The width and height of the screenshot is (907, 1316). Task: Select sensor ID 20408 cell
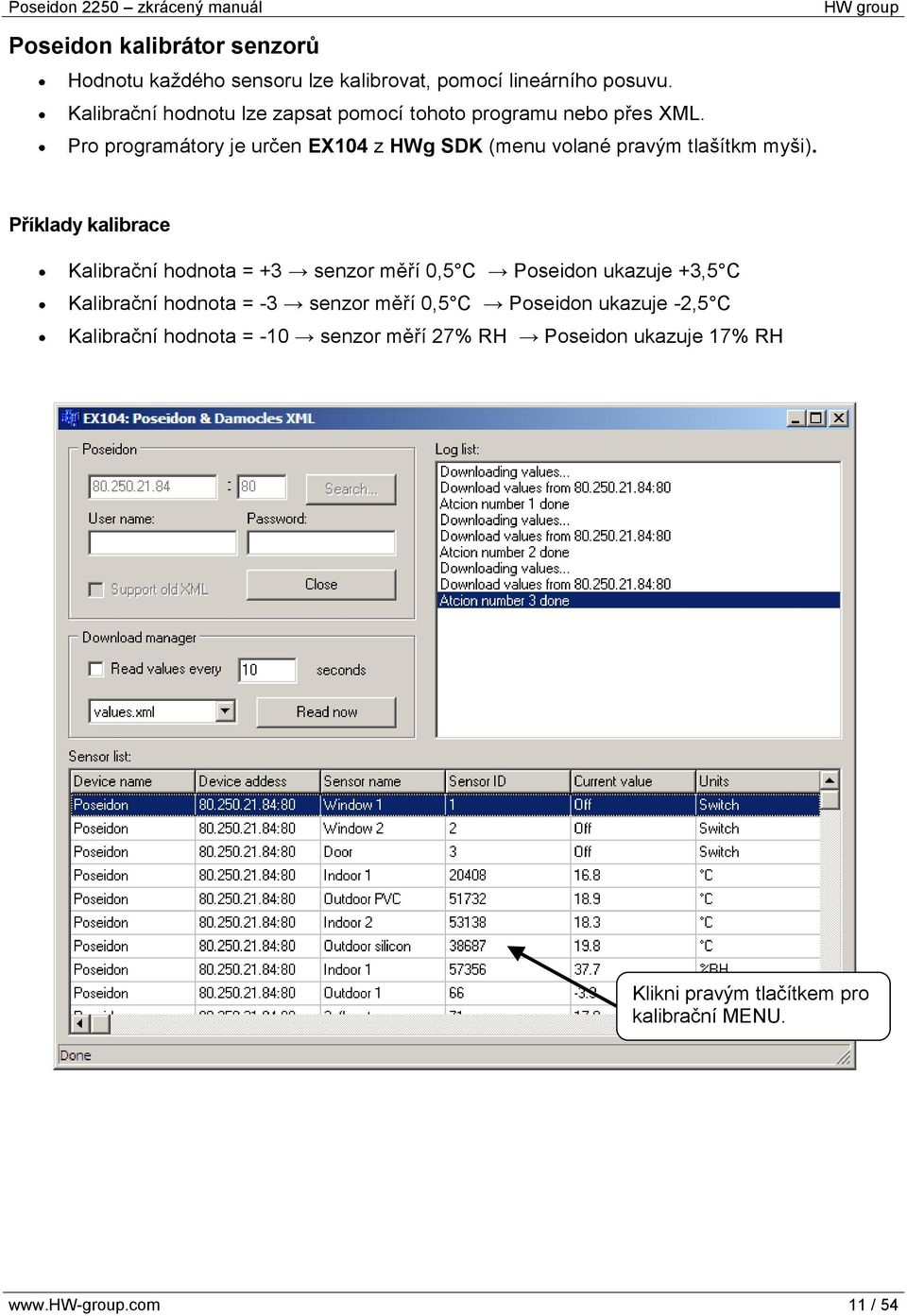click(x=508, y=876)
